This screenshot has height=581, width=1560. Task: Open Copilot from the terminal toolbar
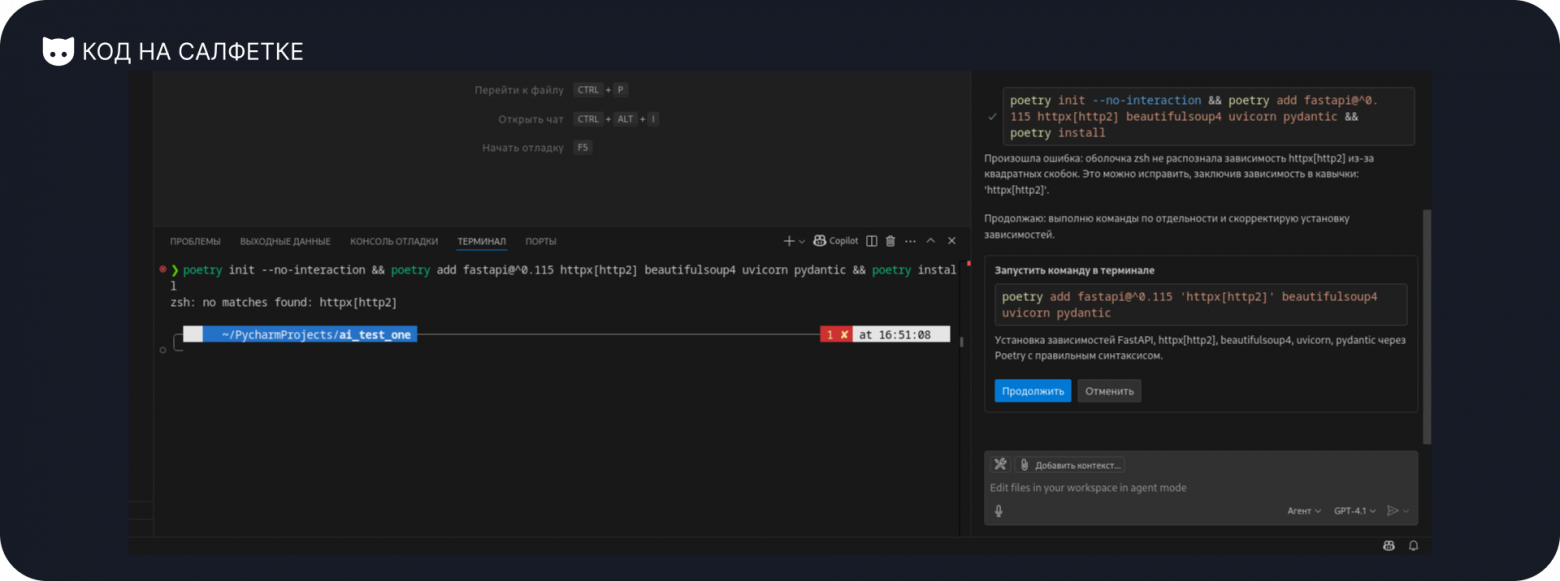pyautogui.click(x=836, y=241)
